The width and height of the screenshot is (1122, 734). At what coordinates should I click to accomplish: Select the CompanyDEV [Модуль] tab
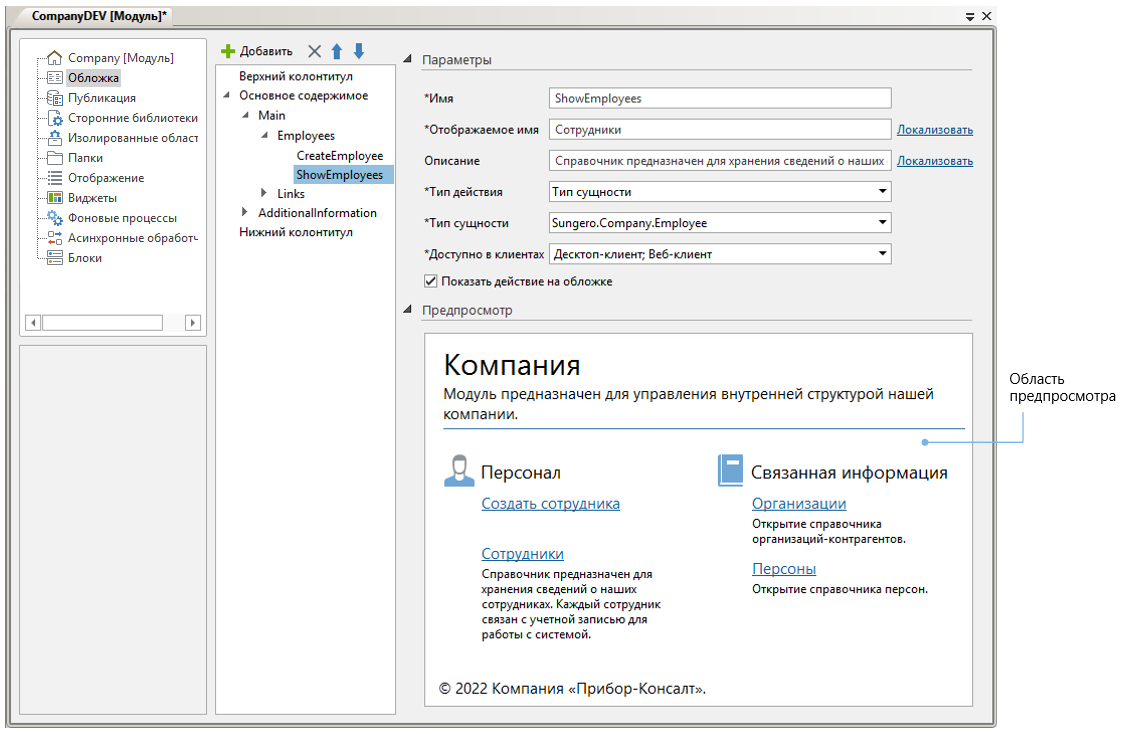99,16
